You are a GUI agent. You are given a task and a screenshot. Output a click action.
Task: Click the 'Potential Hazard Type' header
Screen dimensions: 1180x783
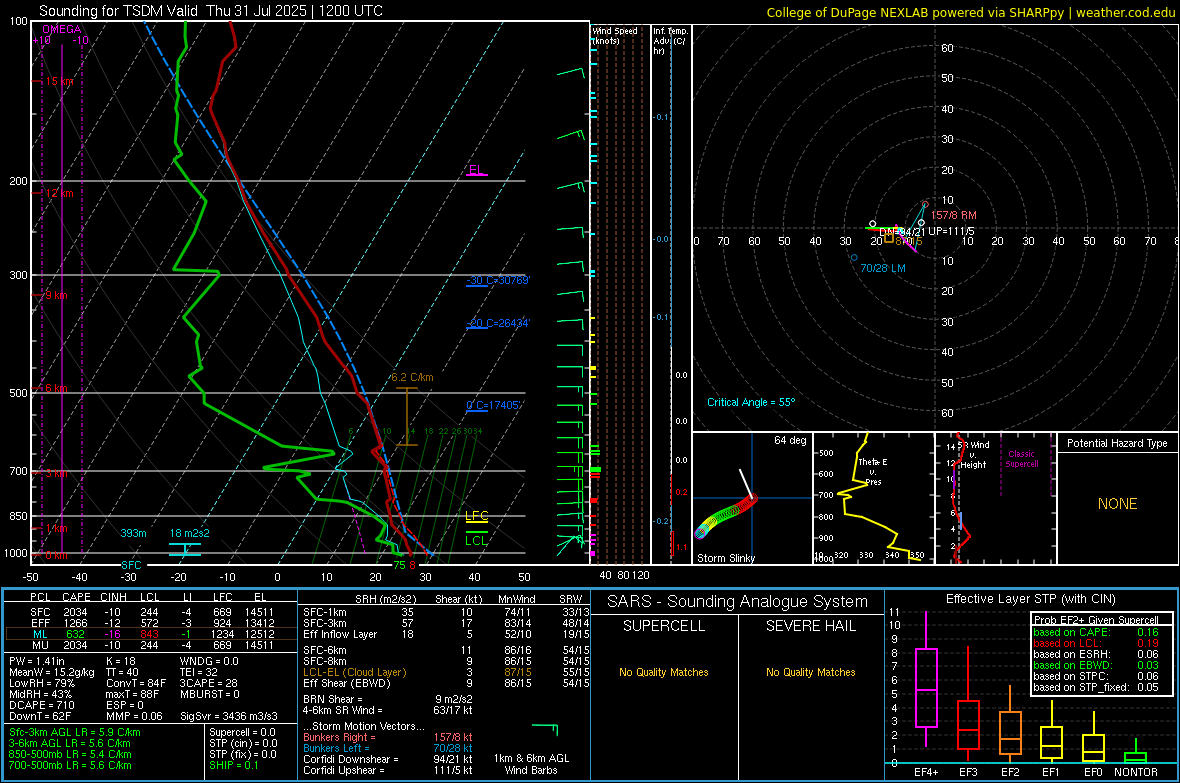pyautogui.click(x=1118, y=443)
